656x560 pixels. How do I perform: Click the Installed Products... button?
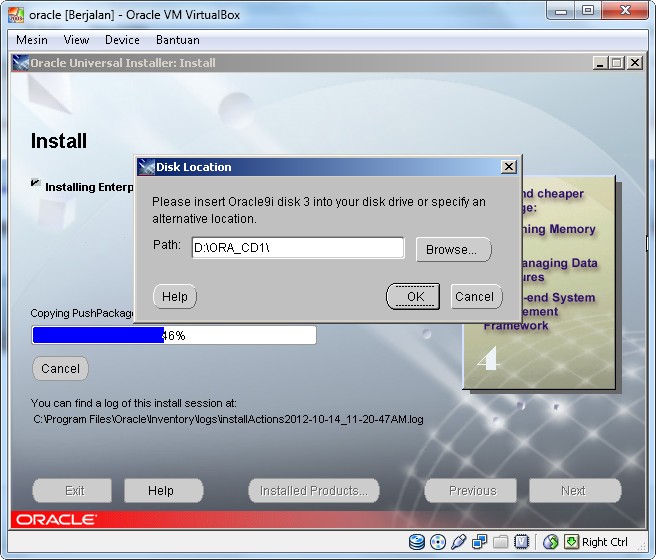pos(314,491)
